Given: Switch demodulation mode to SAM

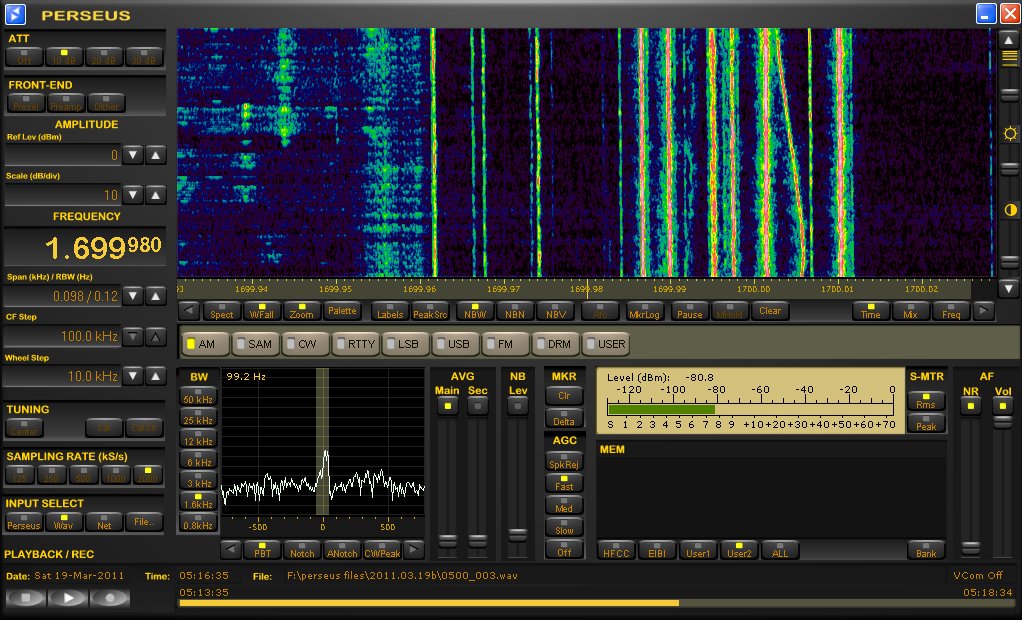Looking at the screenshot, I should click(254, 344).
